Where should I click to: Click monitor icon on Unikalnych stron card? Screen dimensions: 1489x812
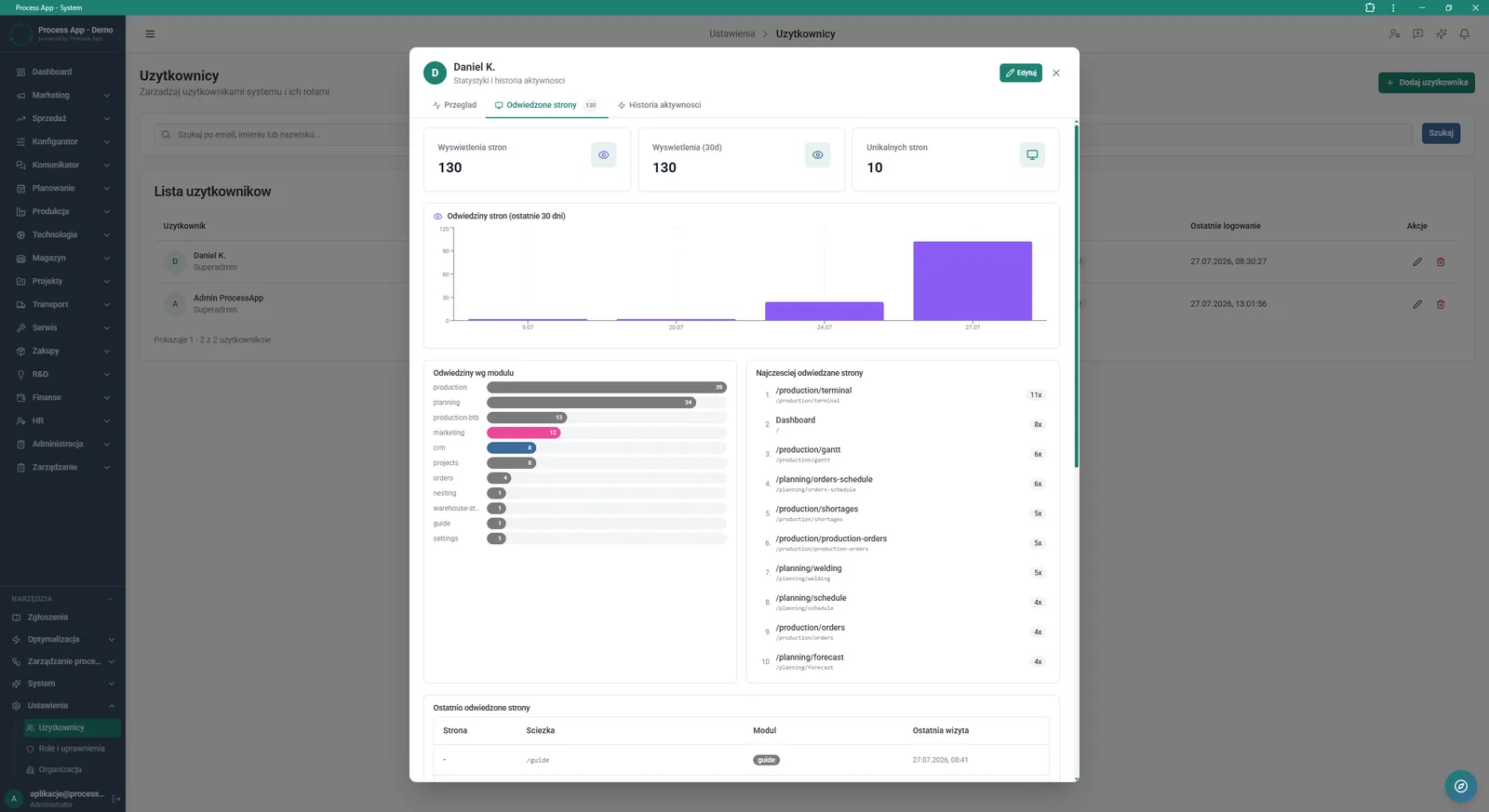[1032, 155]
